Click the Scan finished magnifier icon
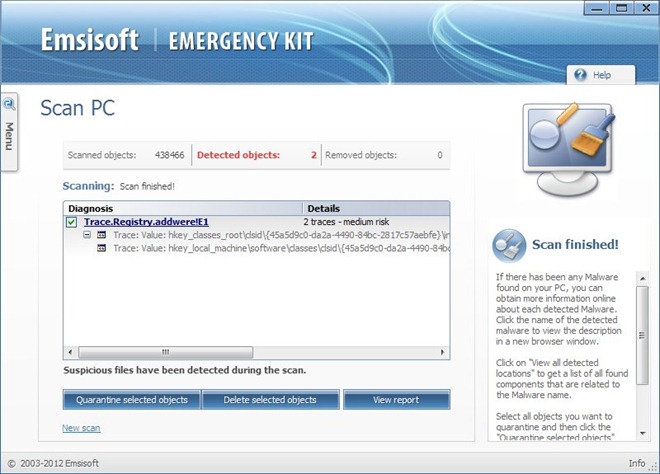The height and width of the screenshot is (474, 660). [x=509, y=246]
